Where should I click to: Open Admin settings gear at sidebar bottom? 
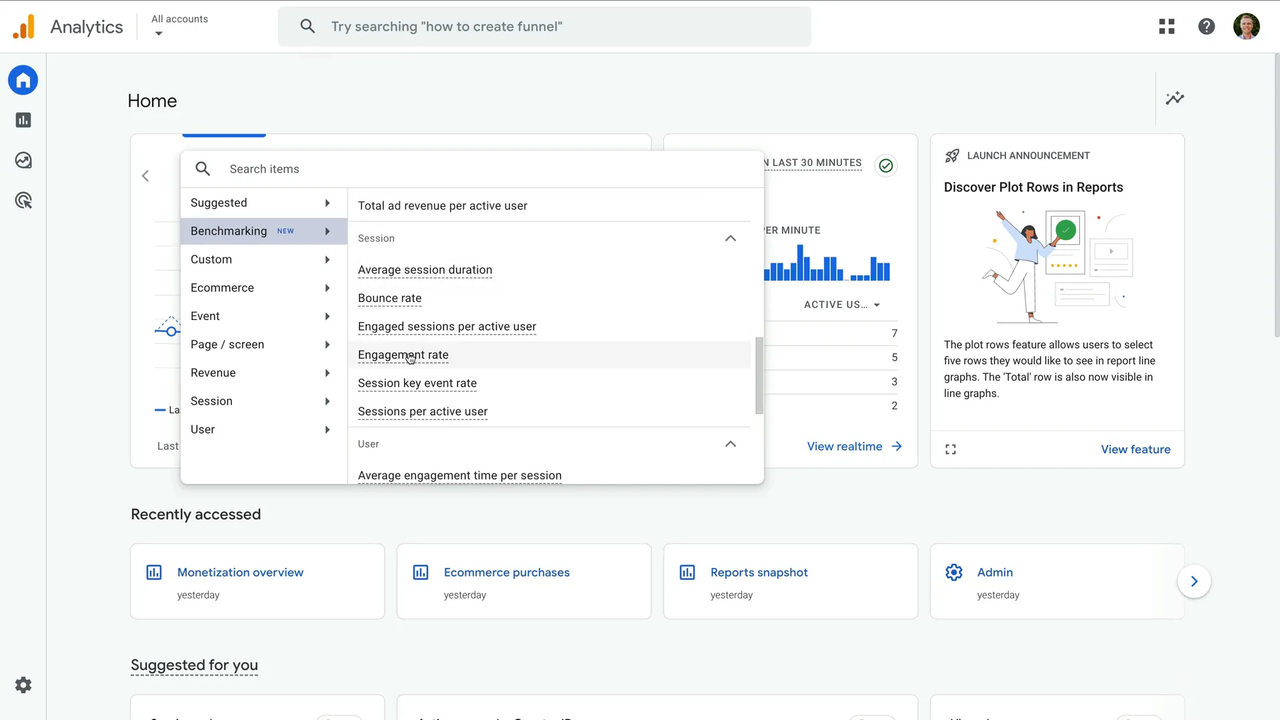click(22, 684)
